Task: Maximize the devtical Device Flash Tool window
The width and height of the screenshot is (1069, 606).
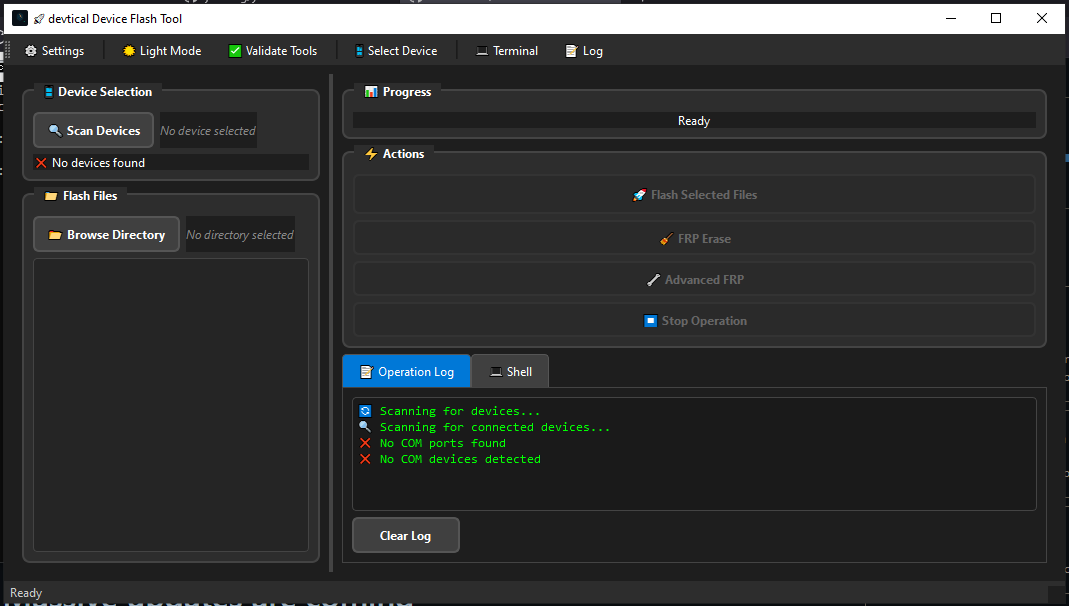Action: point(996,18)
